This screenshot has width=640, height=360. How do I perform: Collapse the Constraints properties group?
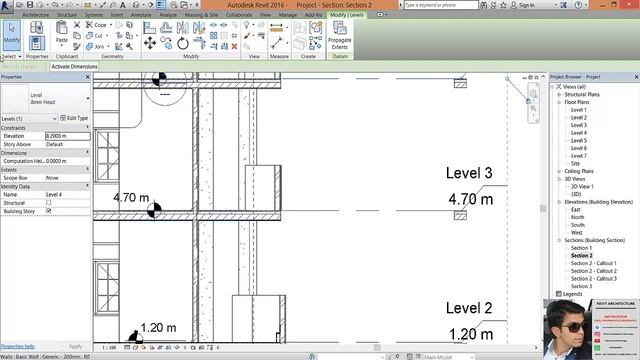[87, 127]
